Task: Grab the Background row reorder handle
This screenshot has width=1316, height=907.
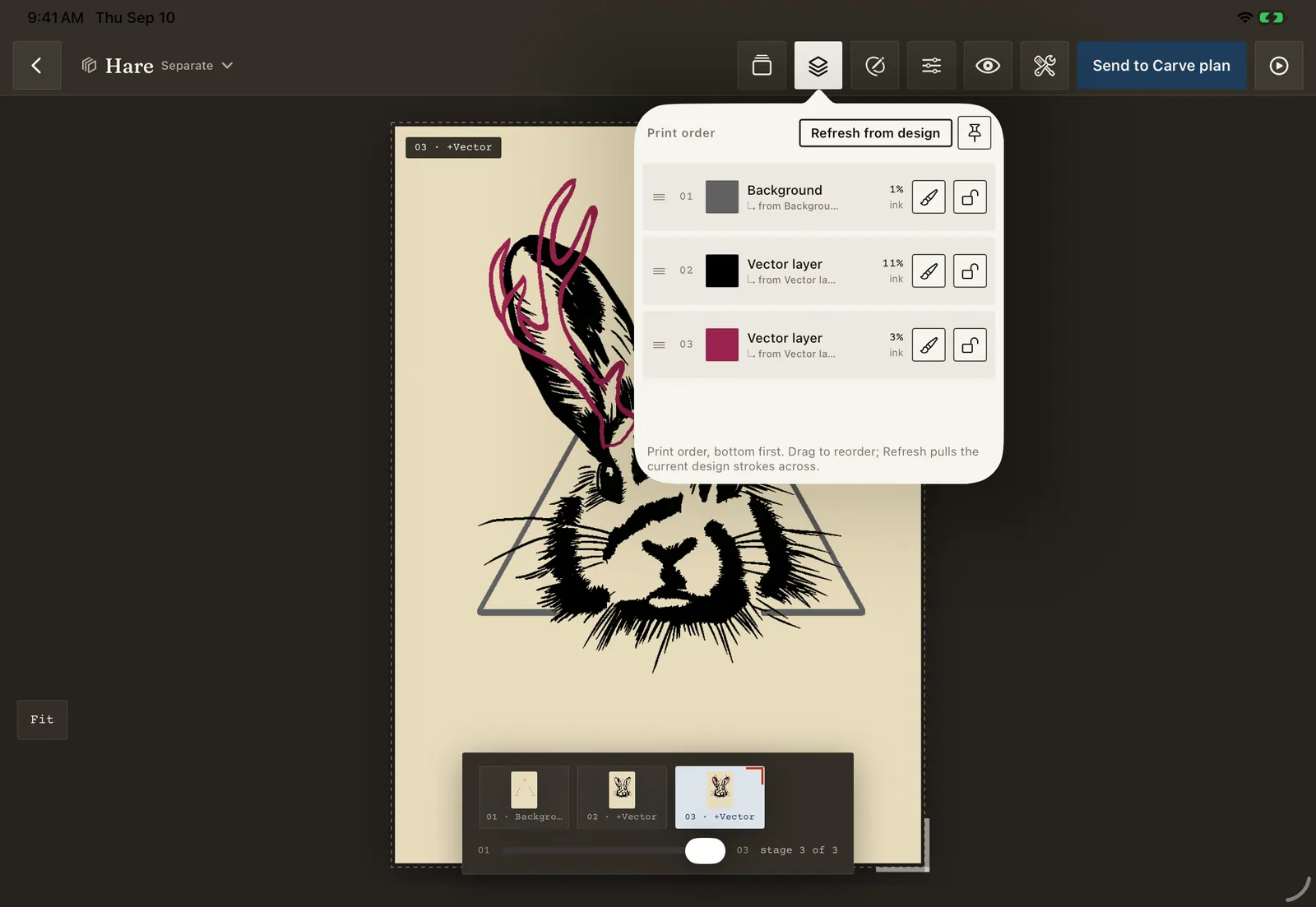Action: coord(659,197)
